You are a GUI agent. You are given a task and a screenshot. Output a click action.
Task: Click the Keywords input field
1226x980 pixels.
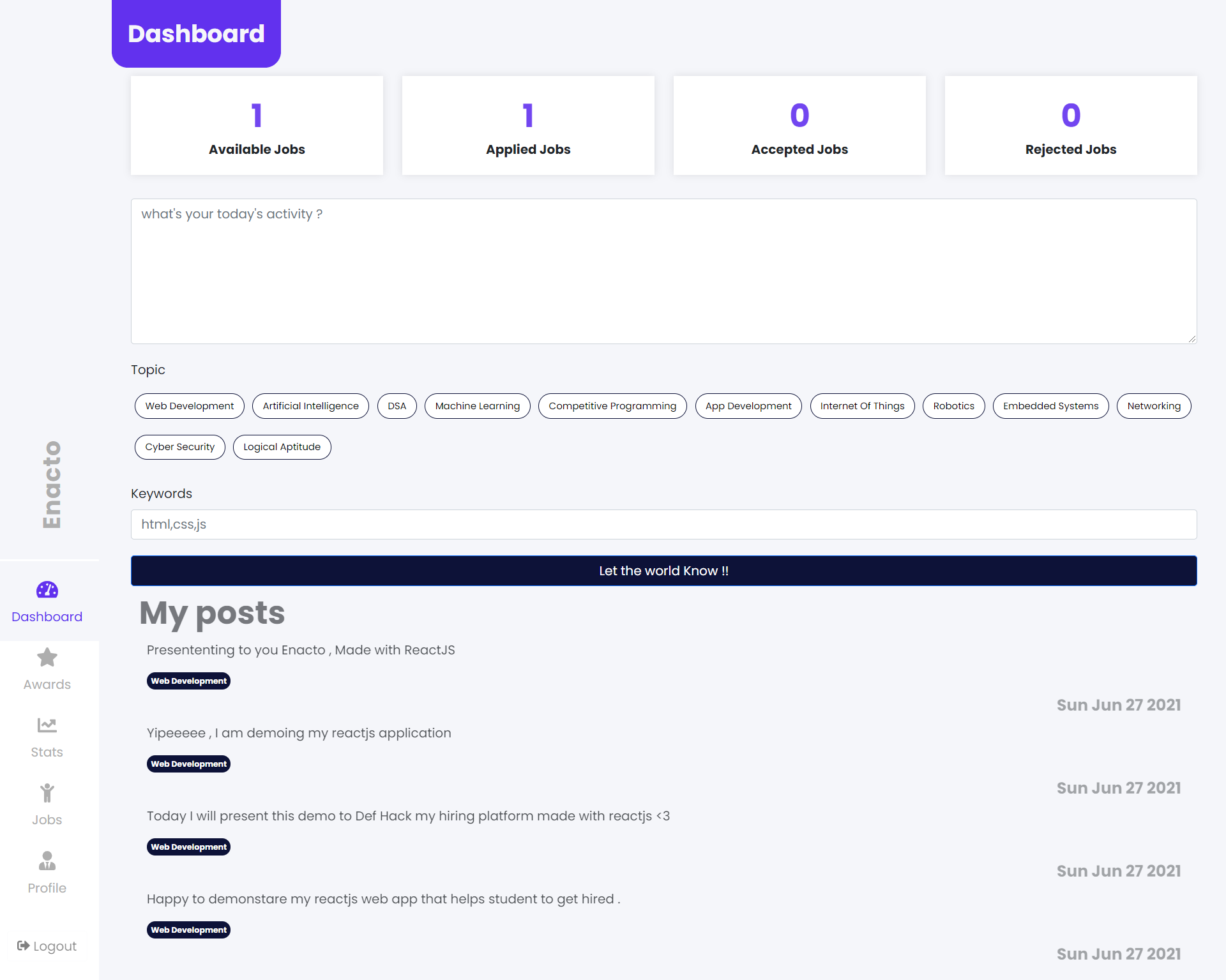tap(664, 524)
